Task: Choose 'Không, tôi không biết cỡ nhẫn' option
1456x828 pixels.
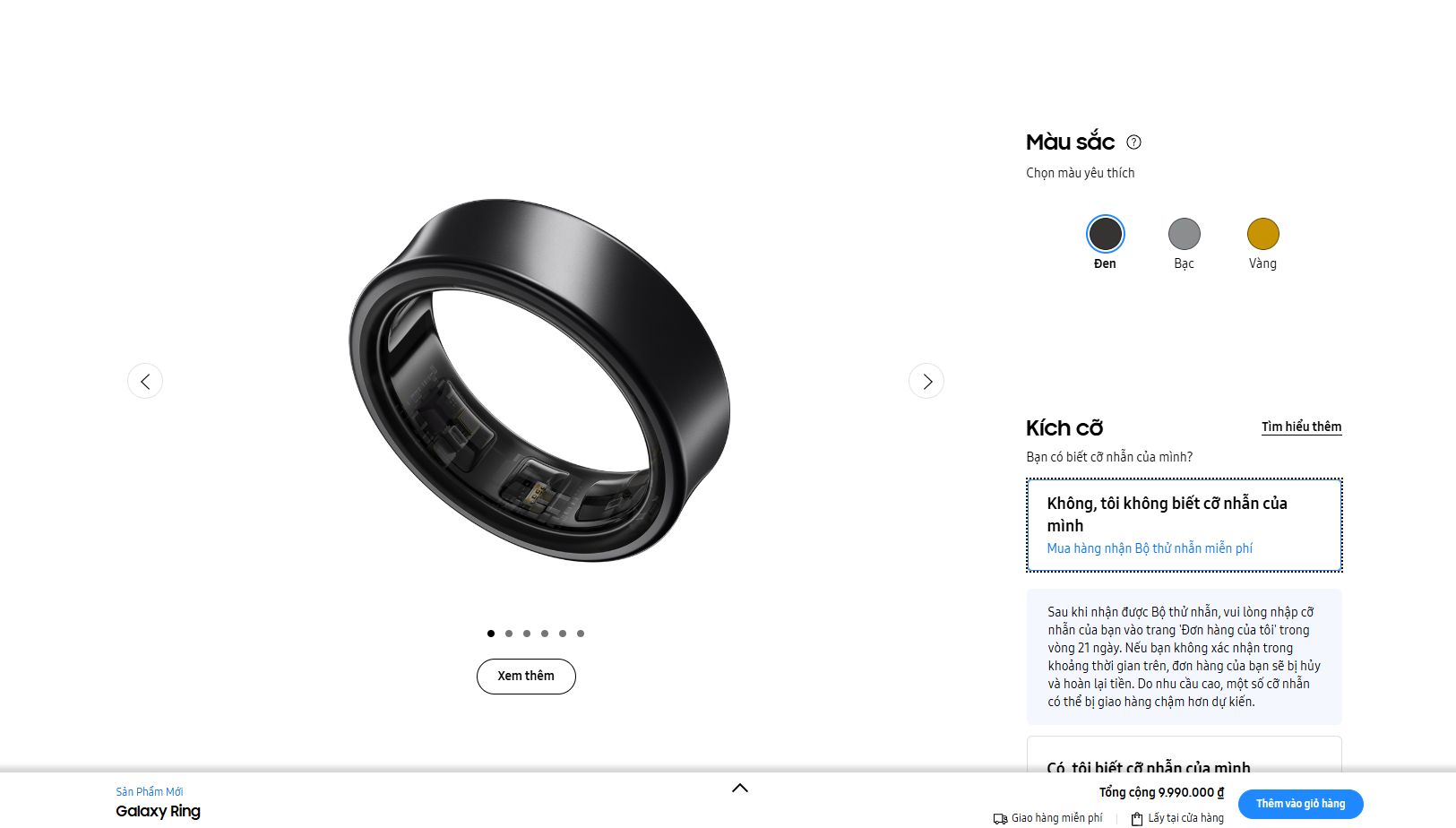Action: (1184, 525)
